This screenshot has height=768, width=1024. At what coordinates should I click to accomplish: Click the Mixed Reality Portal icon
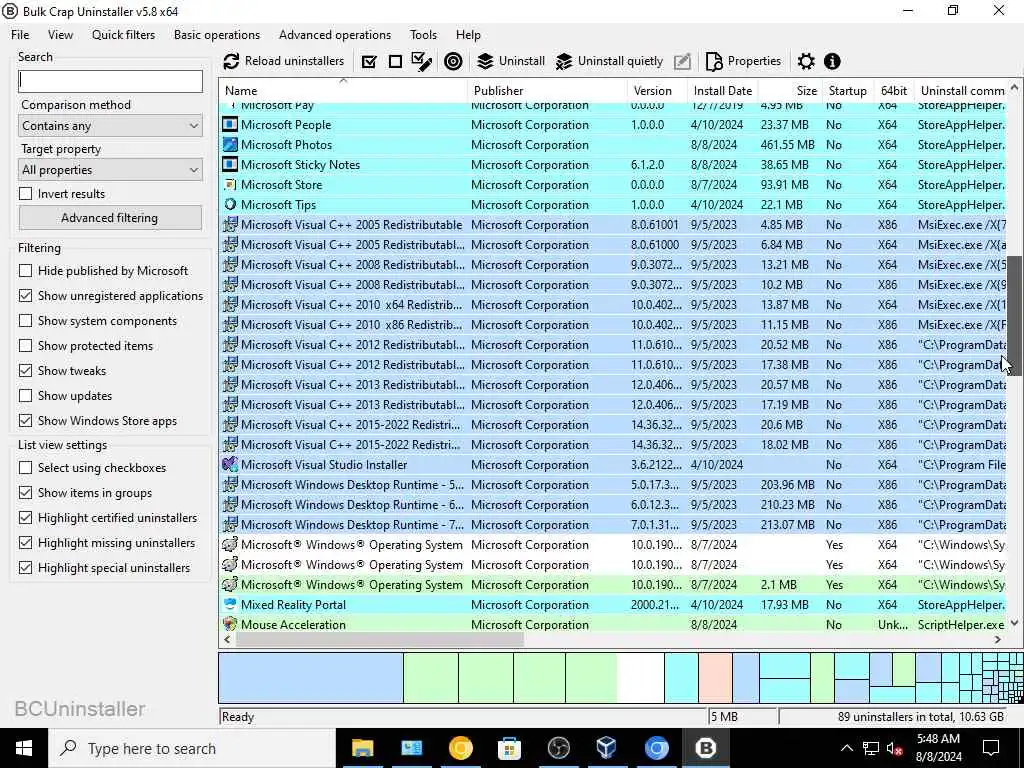click(230, 604)
